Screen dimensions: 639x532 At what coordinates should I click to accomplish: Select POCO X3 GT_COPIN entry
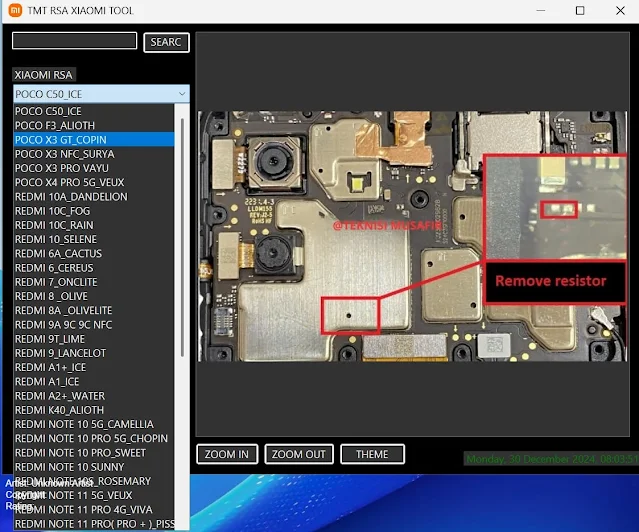click(x=94, y=140)
